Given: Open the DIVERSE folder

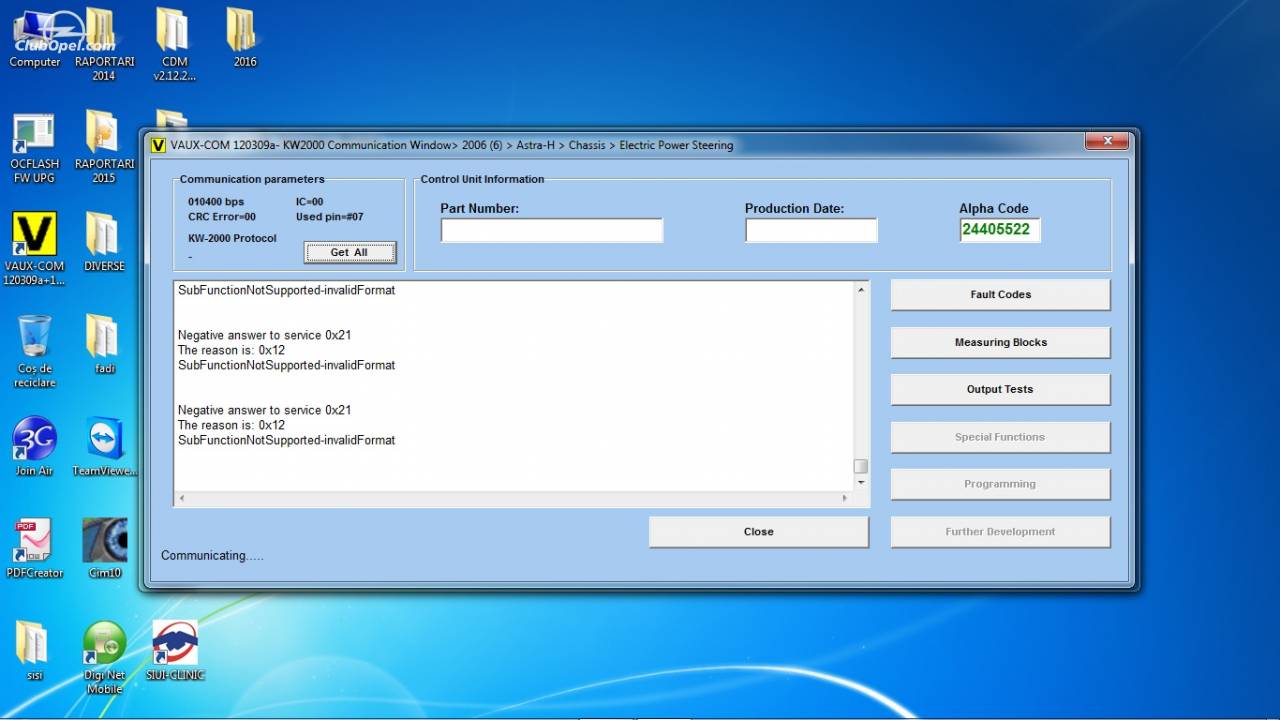Looking at the screenshot, I should tap(104, 242).
